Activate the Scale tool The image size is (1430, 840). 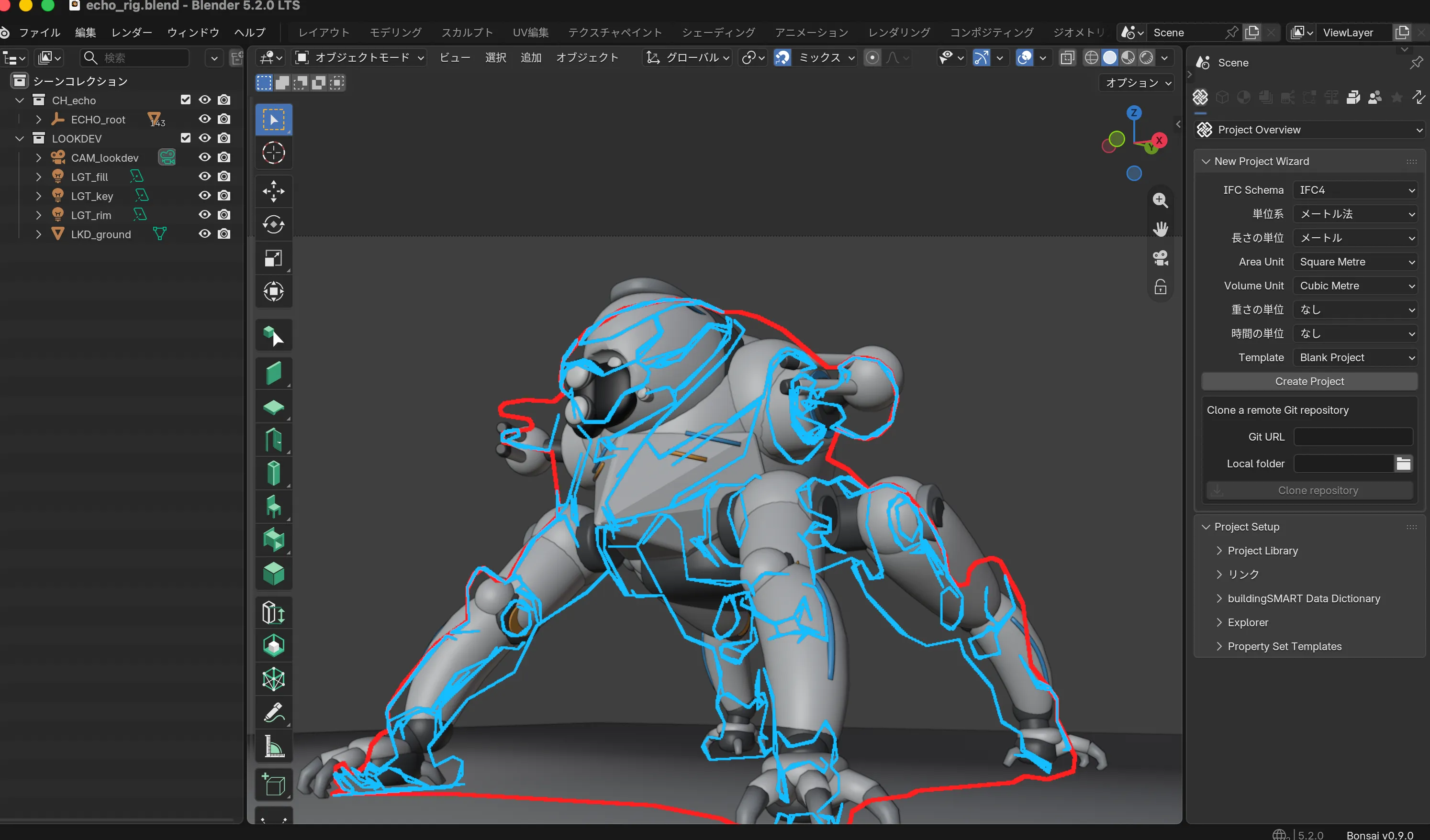tap(274, 258)
